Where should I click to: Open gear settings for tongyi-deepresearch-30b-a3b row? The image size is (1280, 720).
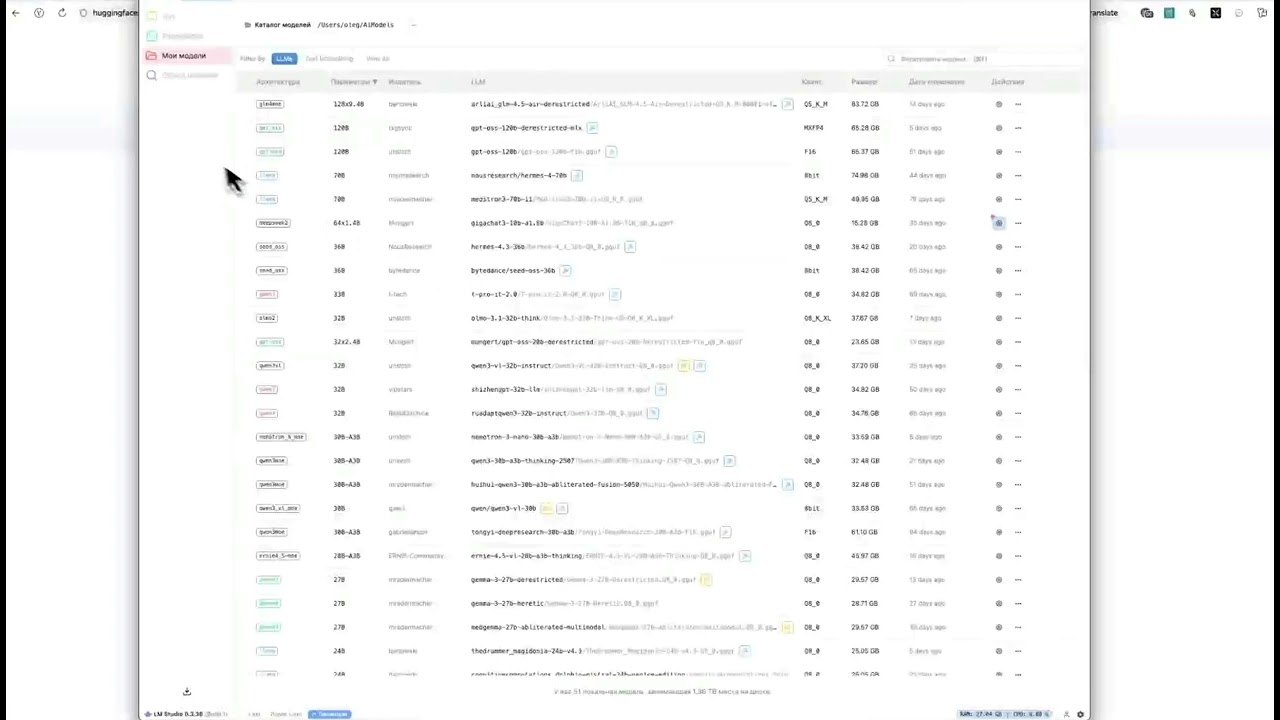pyautogui.click(x=998, y=532)
